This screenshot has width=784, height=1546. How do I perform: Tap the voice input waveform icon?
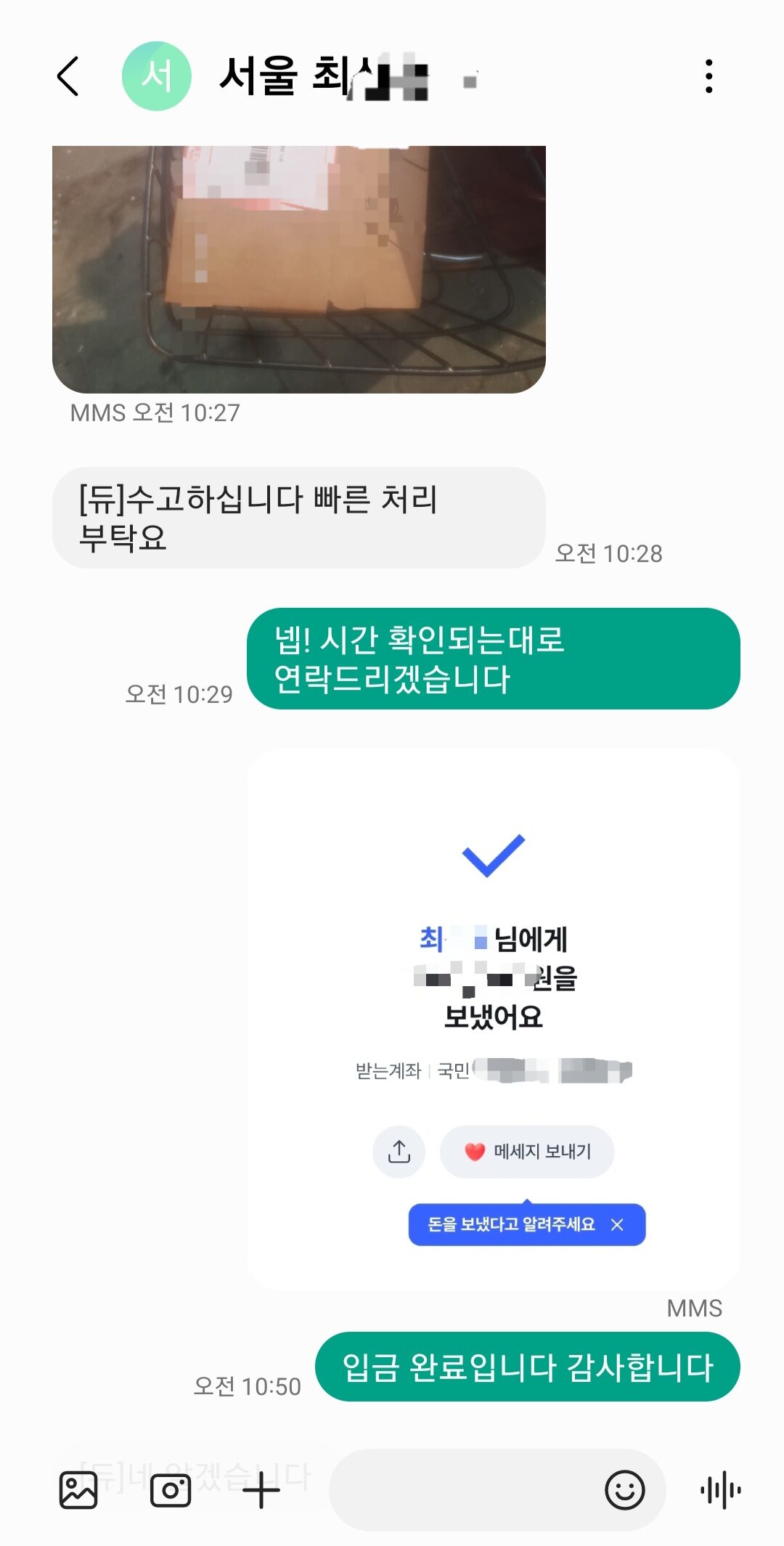pyautogui.click(x=720, y=1490)
